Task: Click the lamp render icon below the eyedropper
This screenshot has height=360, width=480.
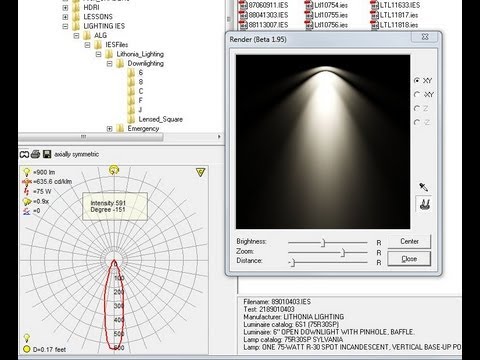Action: click(x=424, y=204)
